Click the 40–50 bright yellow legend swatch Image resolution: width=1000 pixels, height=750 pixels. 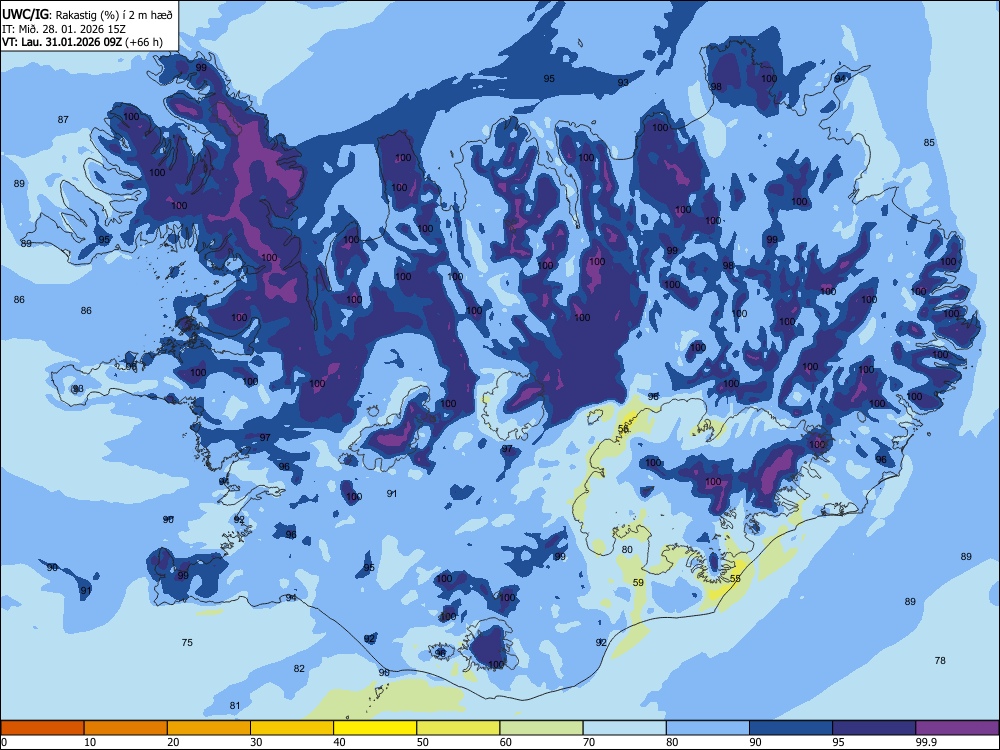pos(375,728)
